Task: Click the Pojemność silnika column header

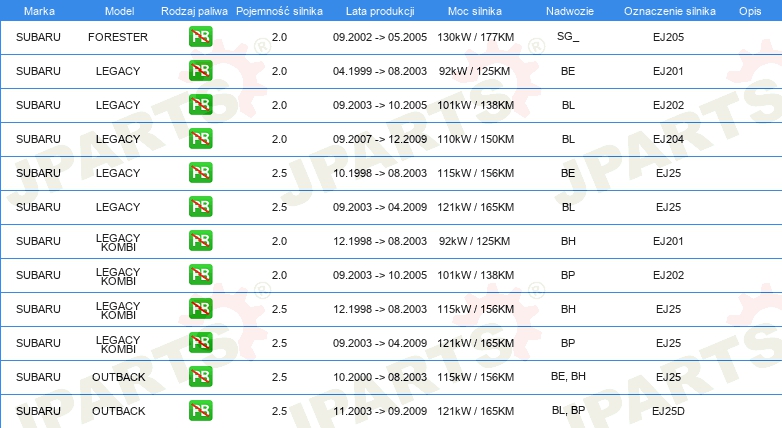Action: [279, 11]
